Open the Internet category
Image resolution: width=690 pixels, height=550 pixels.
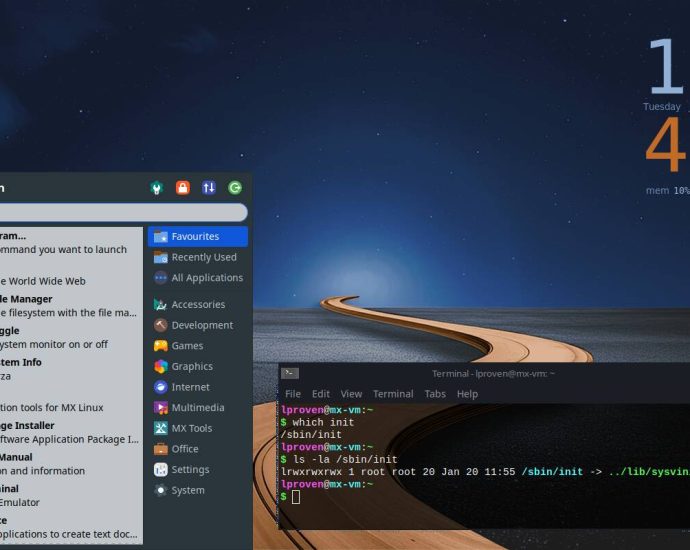click(198, 387)
